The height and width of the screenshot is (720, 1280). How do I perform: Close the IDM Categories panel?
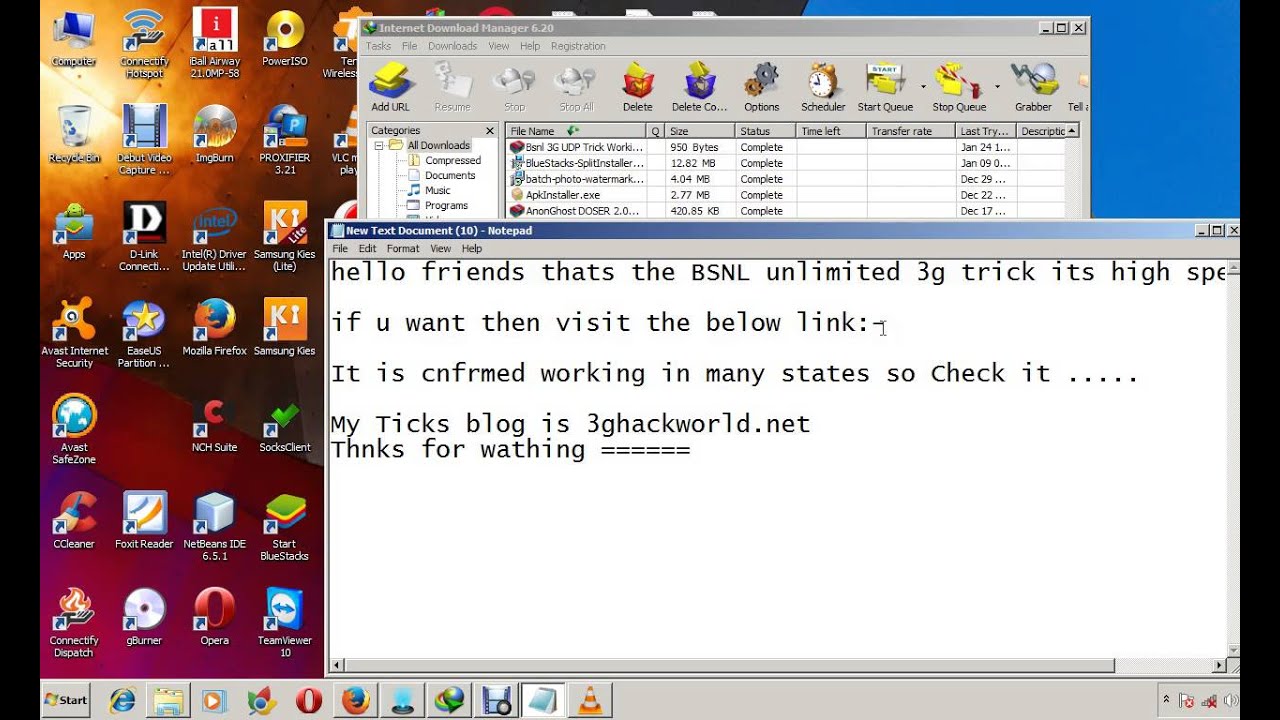click(x=490, y=131)
